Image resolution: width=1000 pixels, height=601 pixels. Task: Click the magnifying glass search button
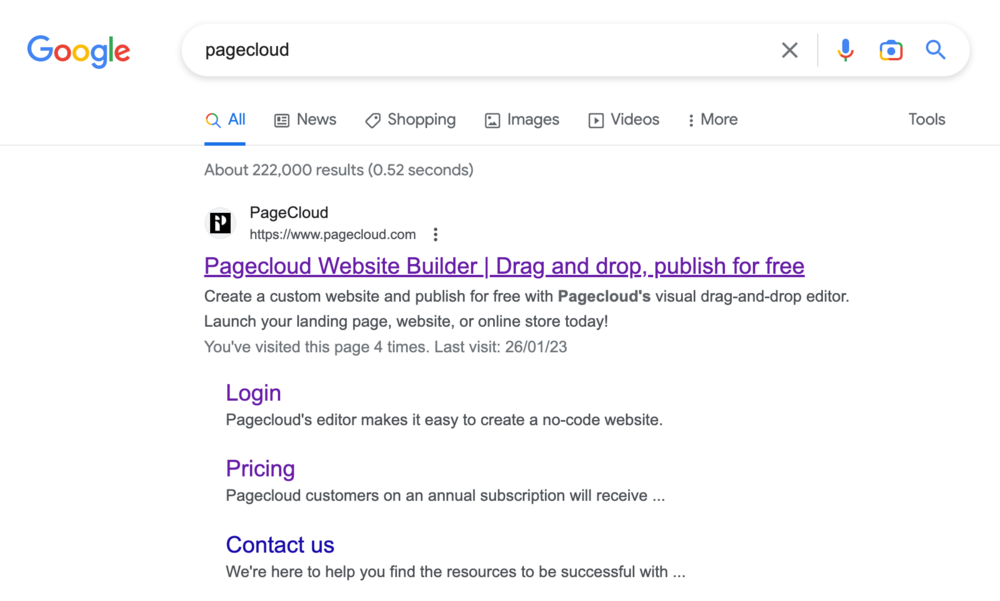pyautogui.click(x=936, y=50)
